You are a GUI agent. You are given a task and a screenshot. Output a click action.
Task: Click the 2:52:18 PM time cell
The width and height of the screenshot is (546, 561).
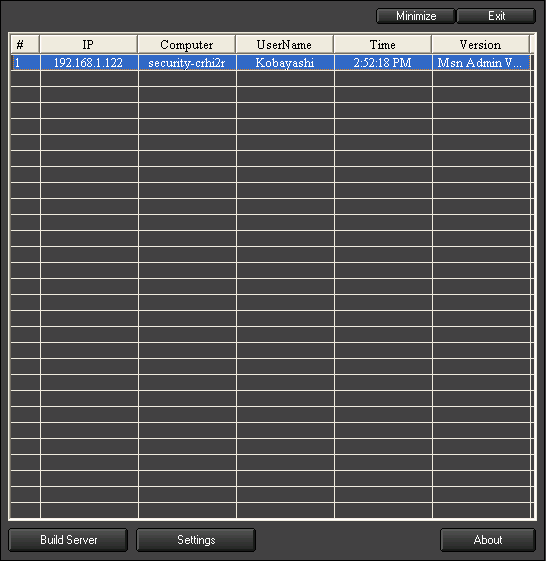pos(383,63)
